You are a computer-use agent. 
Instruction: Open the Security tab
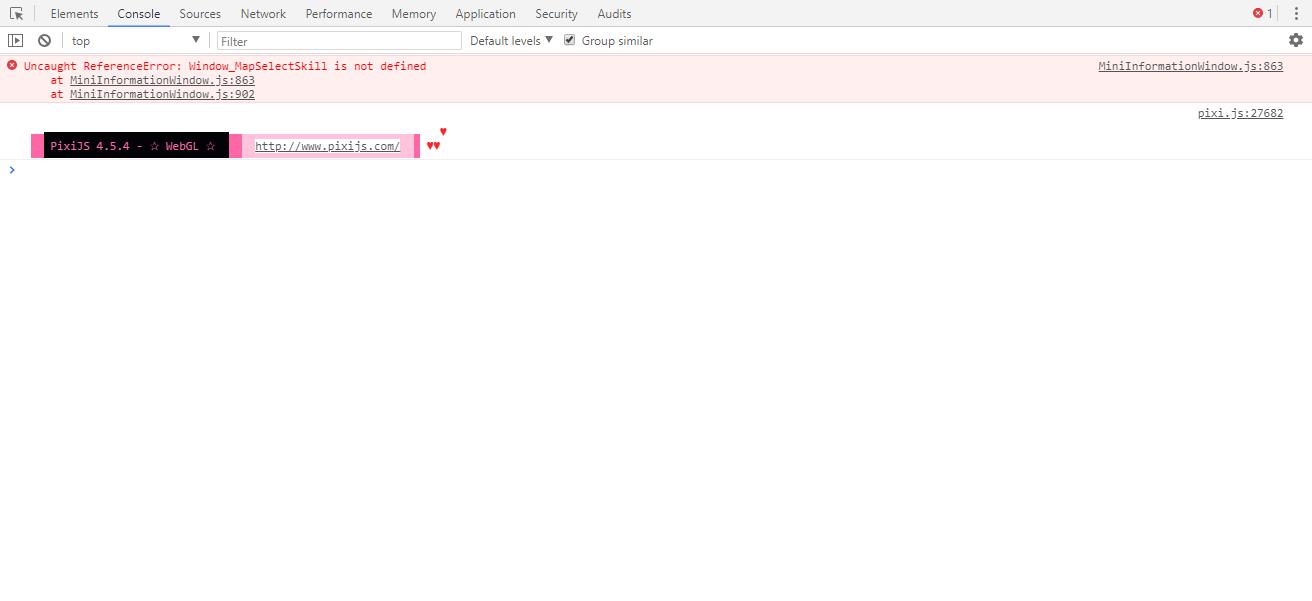(557, 14)
